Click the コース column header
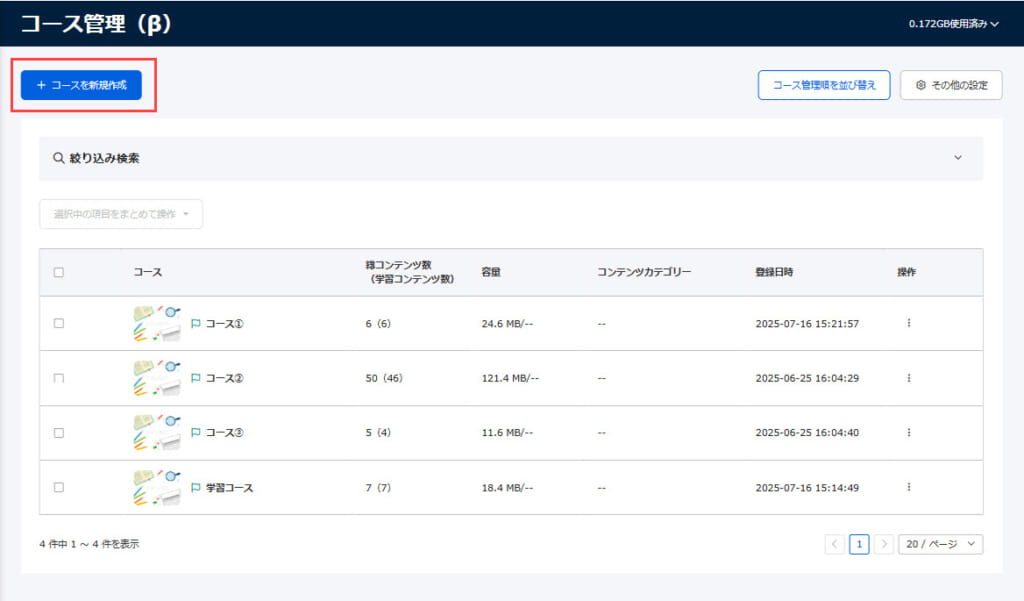This screenshot has height=601, width=1024. click(148, 272)
